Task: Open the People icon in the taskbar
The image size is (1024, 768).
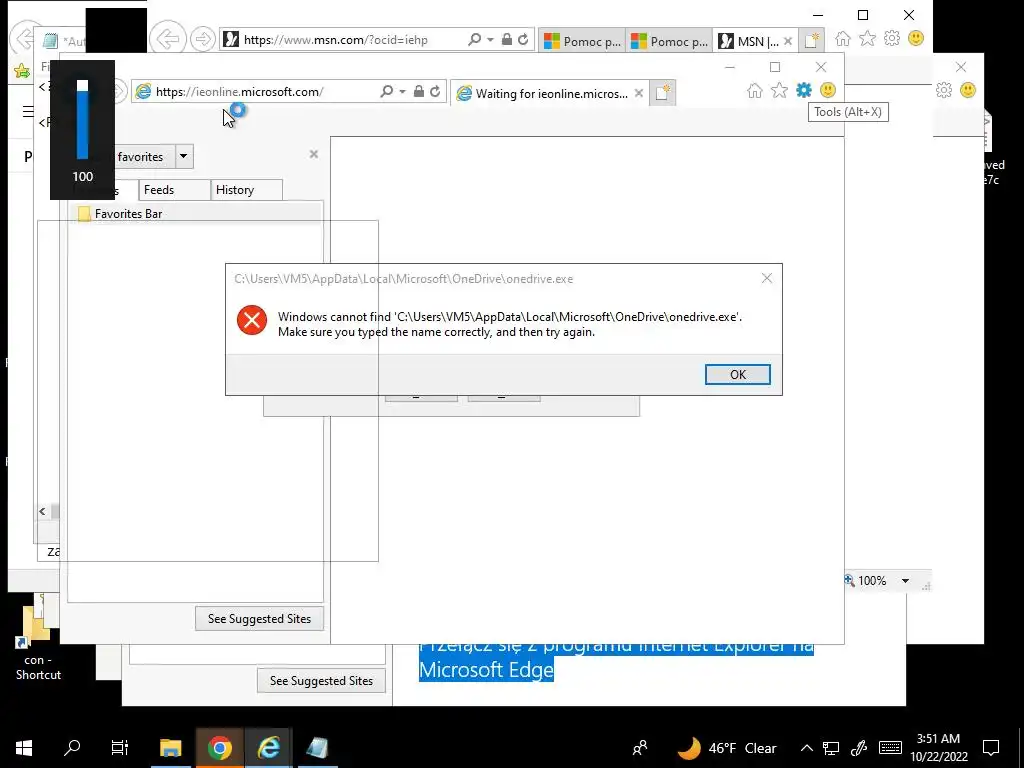Action: [640, 748]
